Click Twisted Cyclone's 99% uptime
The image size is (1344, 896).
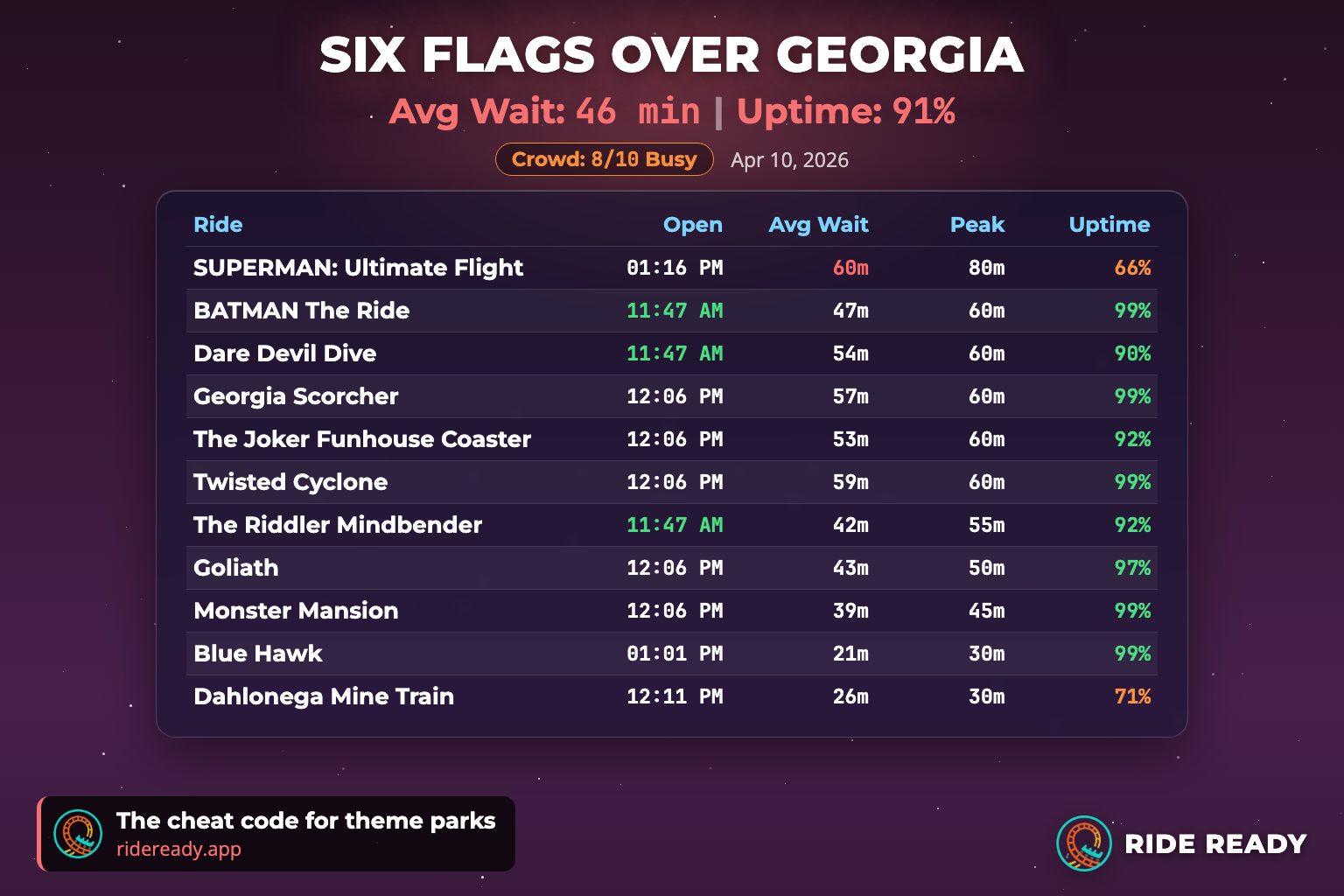click(1132, 482)
